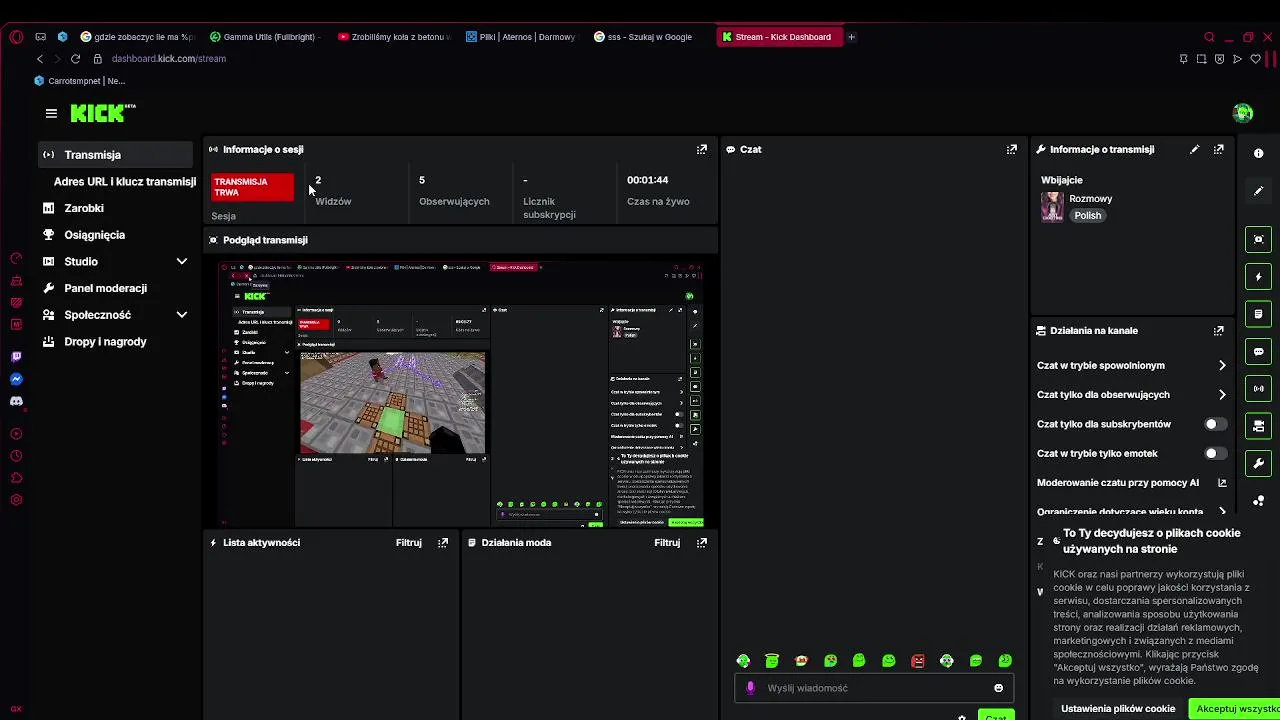
Task: Click the Wyślij wiadomość chat input
Action: [875, 688]
